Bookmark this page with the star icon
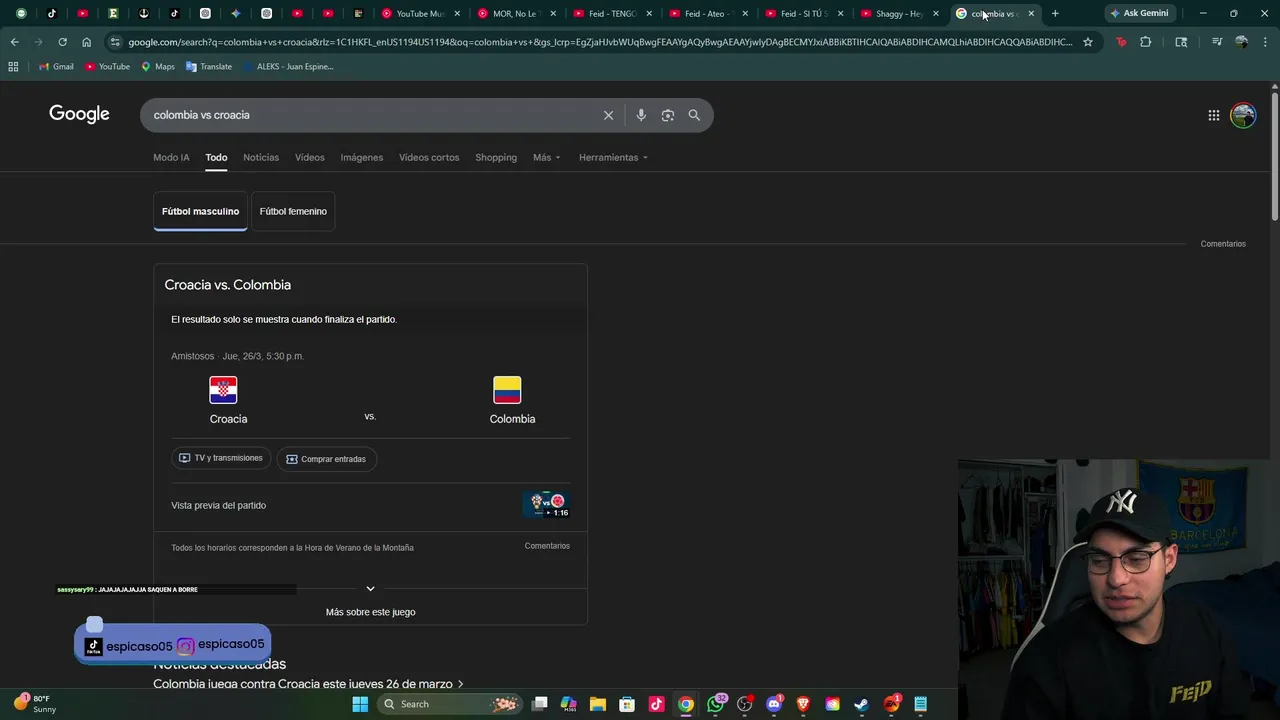This screenshot has width=1280, height=720. pos(1088,42)
